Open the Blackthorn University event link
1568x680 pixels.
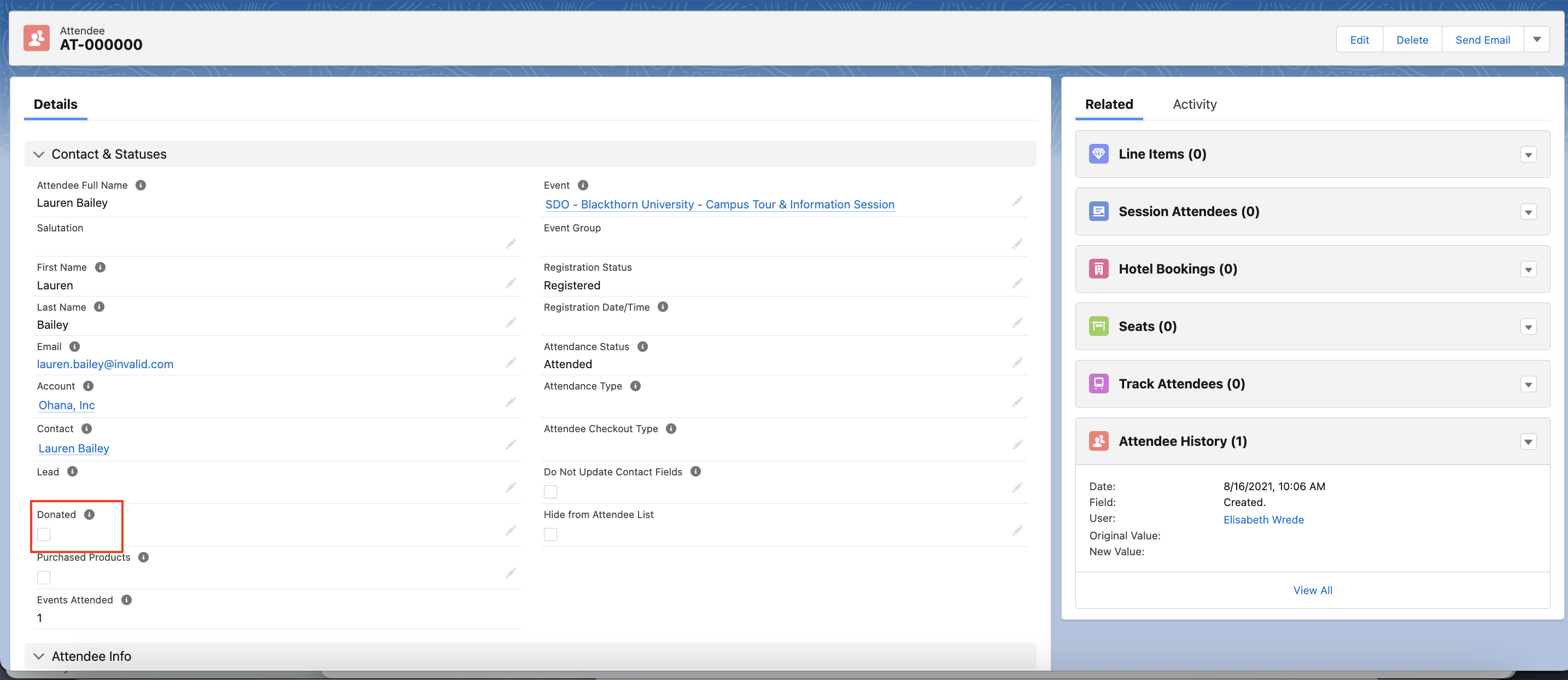click(x=719, y=205)
